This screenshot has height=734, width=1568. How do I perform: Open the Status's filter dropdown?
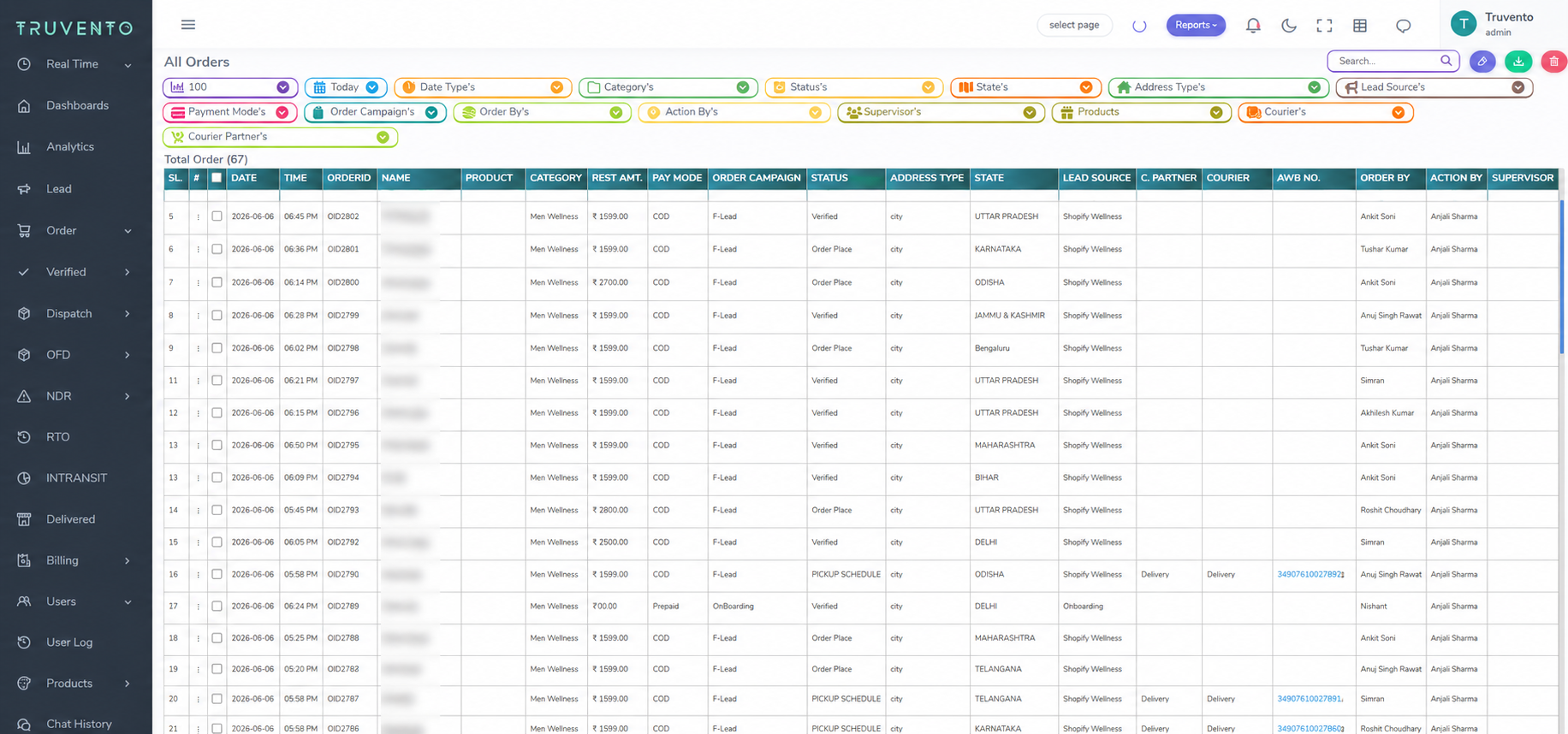coord(854,87)
